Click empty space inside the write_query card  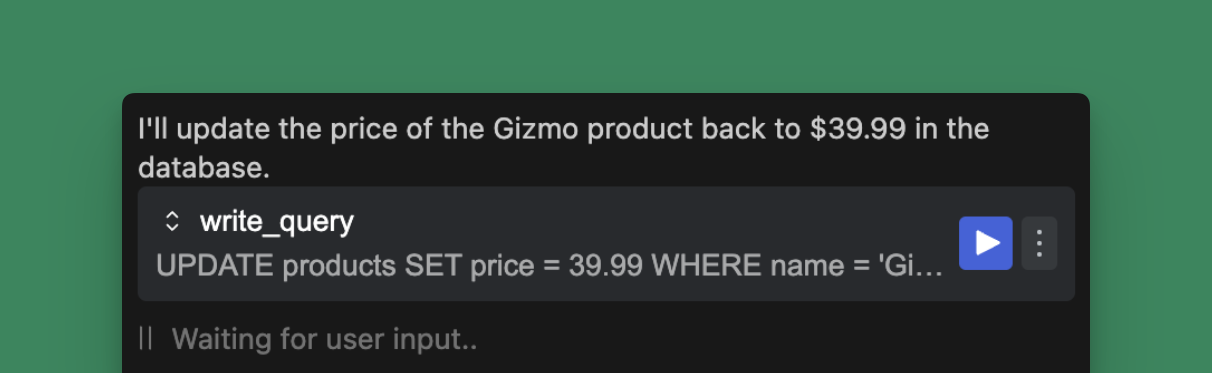tap(650, 222)
